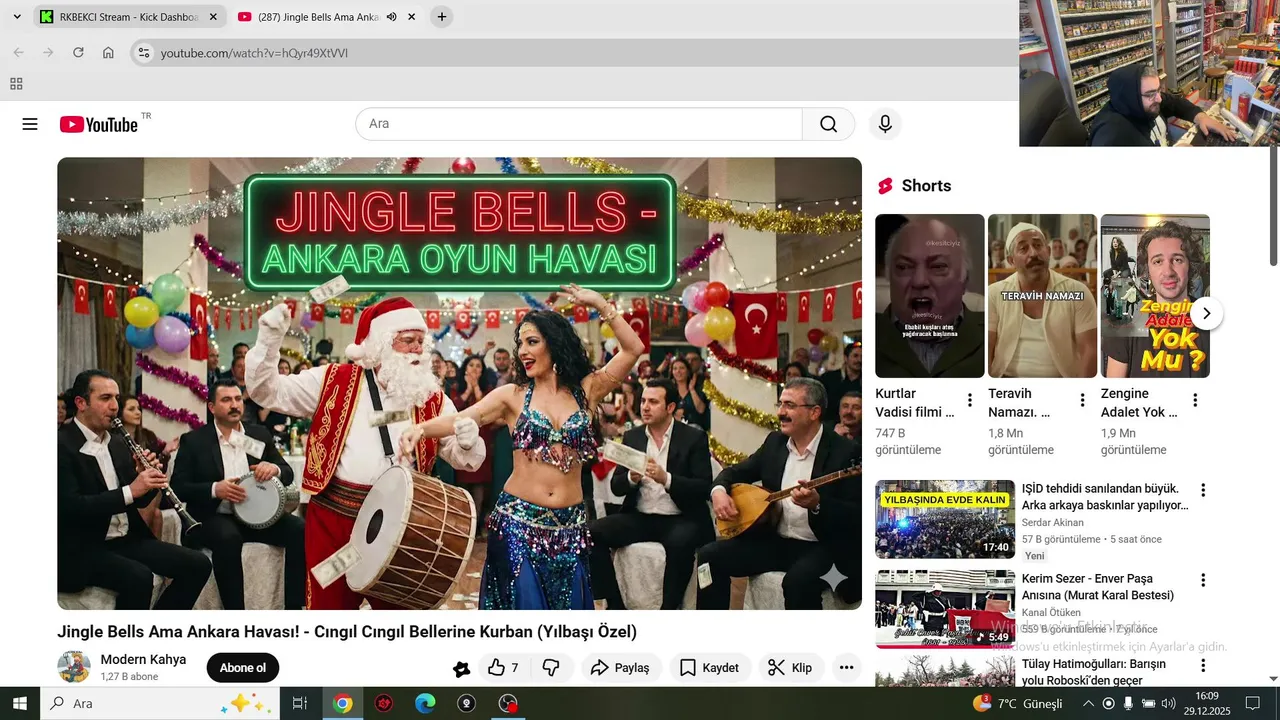Dislike the video with thumbs down
1280x720 pixels.
click(551, 668)
